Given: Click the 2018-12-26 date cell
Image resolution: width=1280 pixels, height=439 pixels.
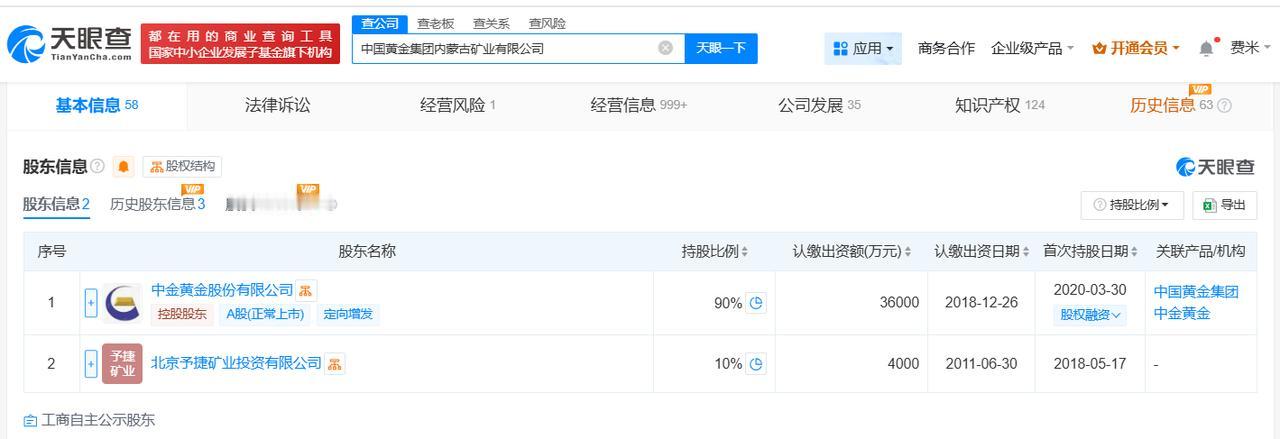Looking at the screenshot, I should coord(983,303).
